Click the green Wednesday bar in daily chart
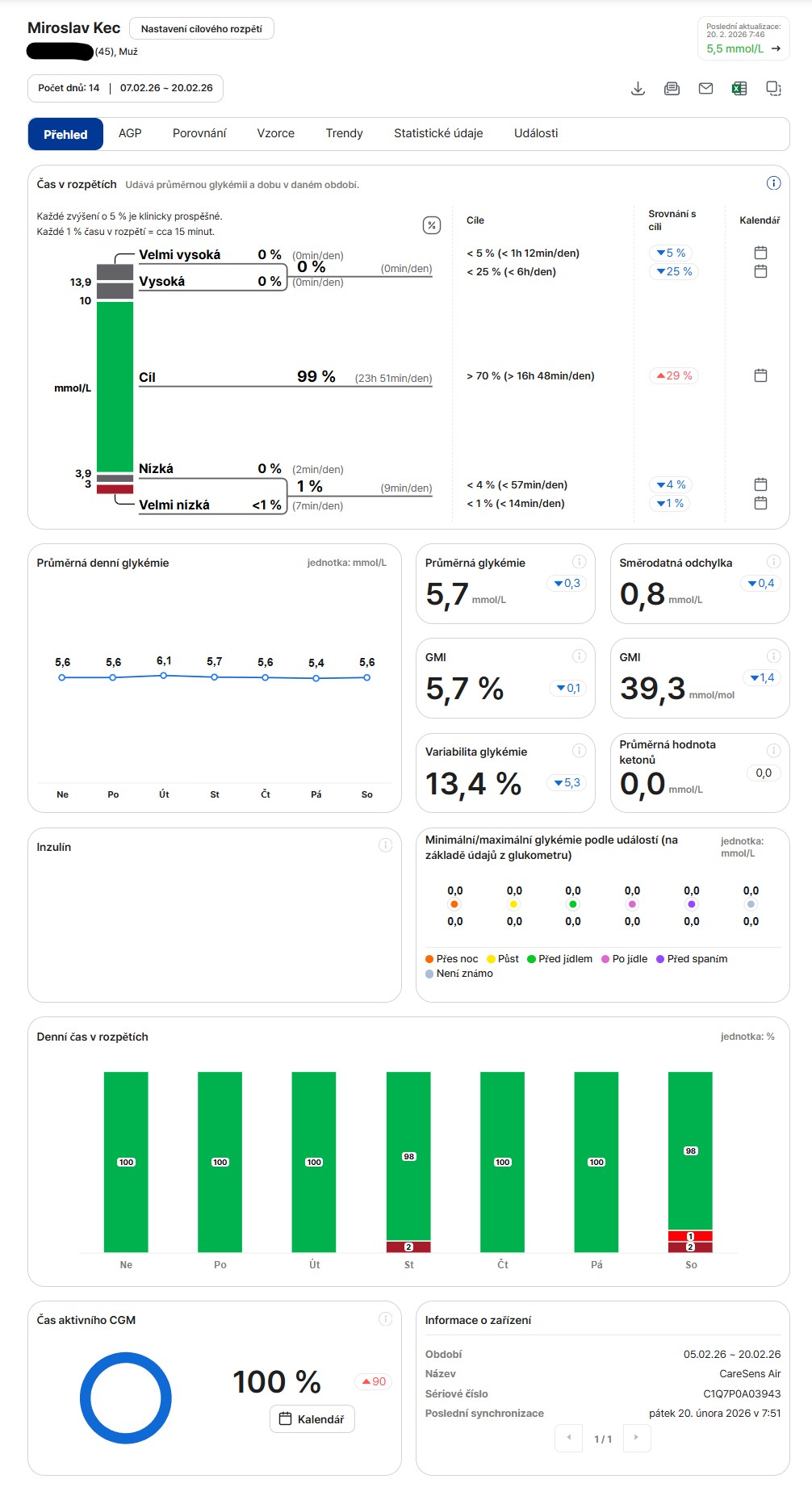This screenshot has height=1500, width=812. (408, 1154)
